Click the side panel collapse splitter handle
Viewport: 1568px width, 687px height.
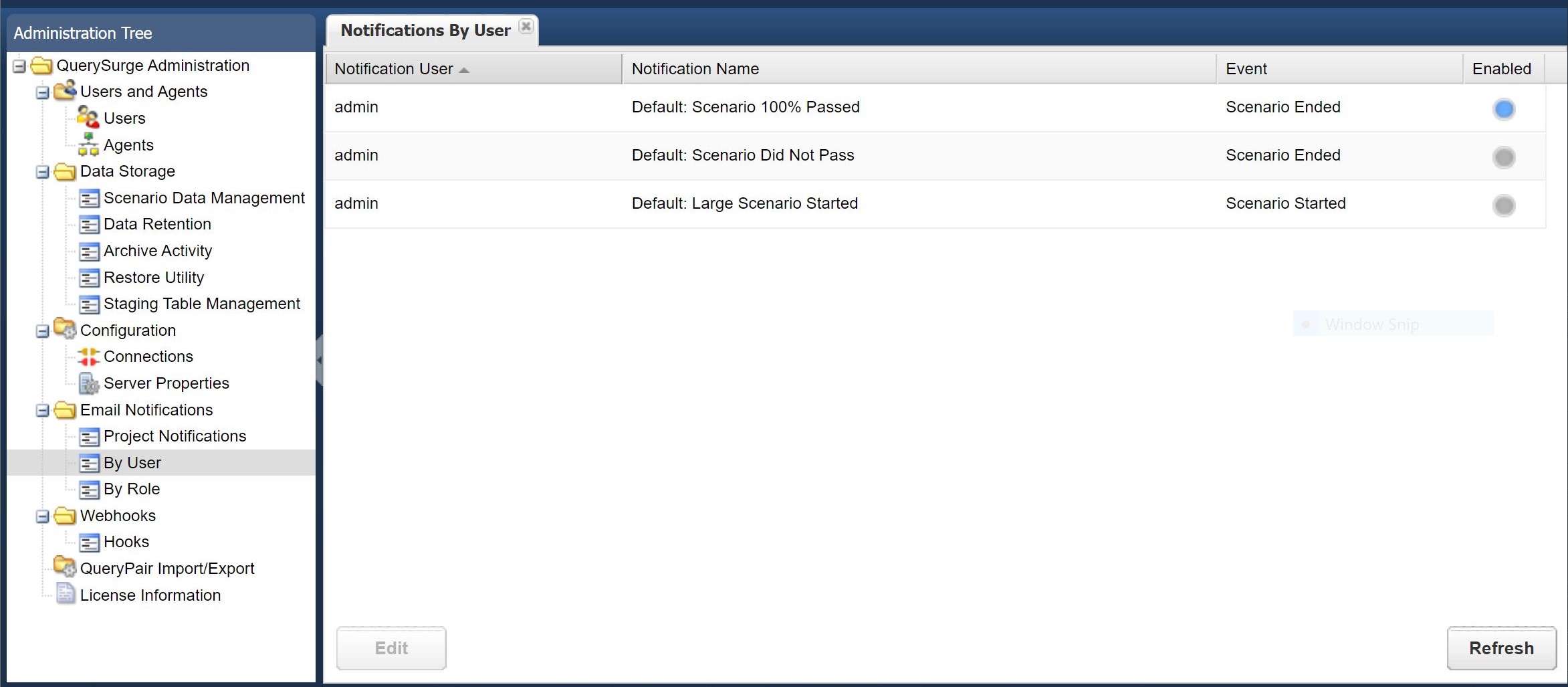coord(319,361)
